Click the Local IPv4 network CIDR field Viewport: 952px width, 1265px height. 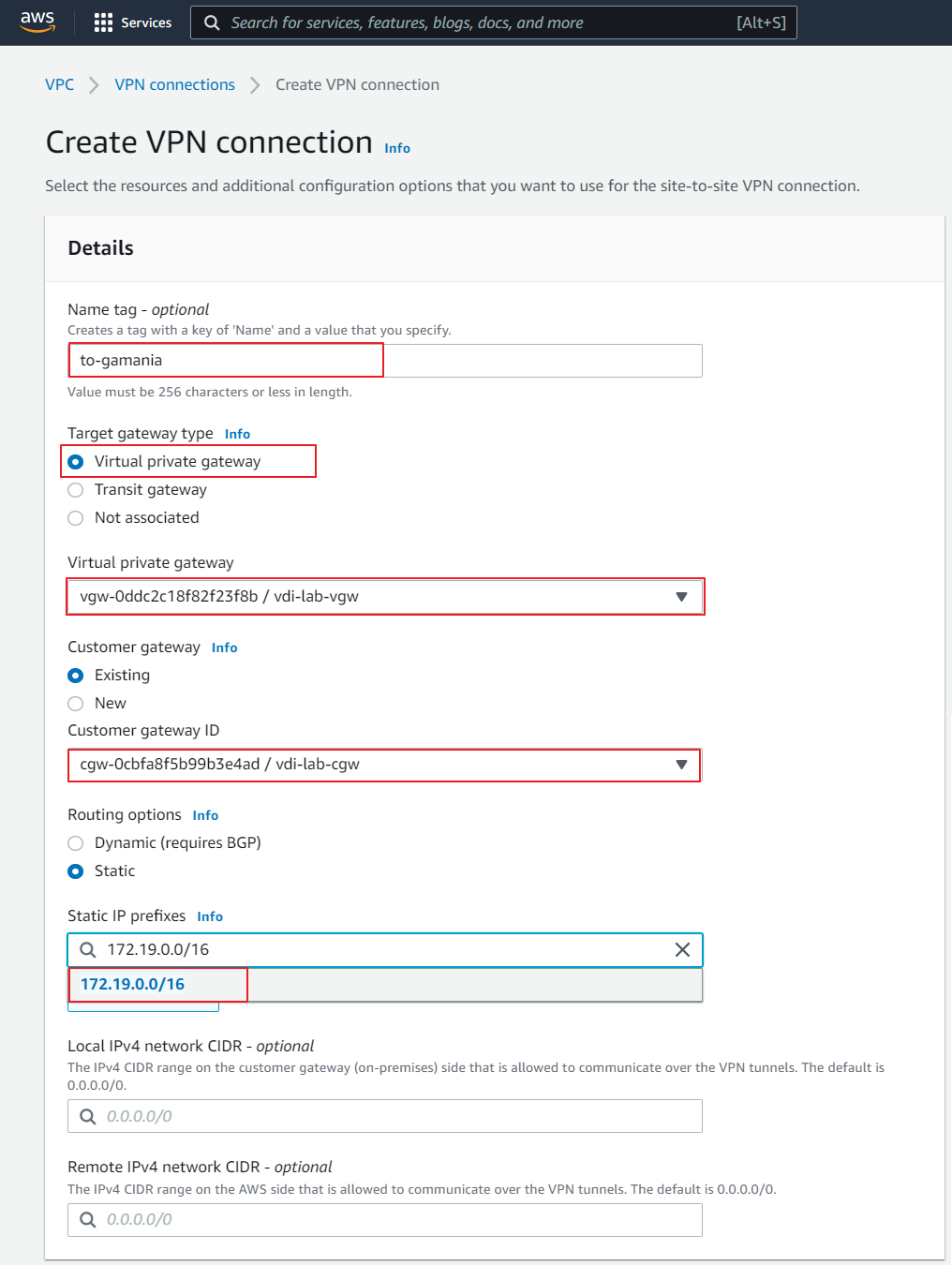384,1116
